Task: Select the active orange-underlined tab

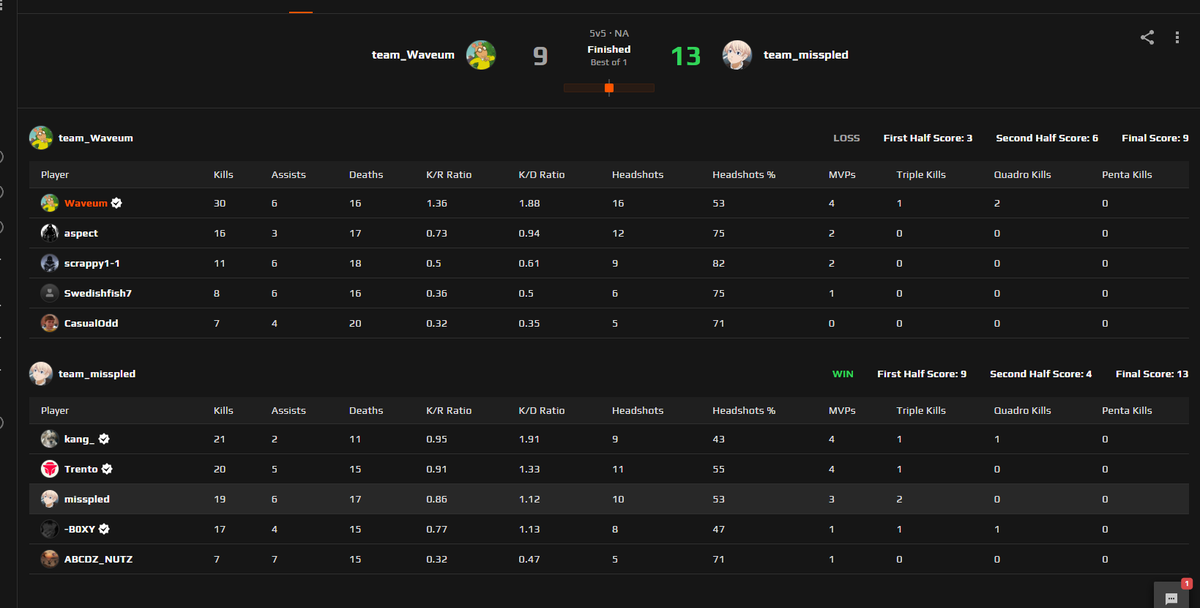Action: 301,11
